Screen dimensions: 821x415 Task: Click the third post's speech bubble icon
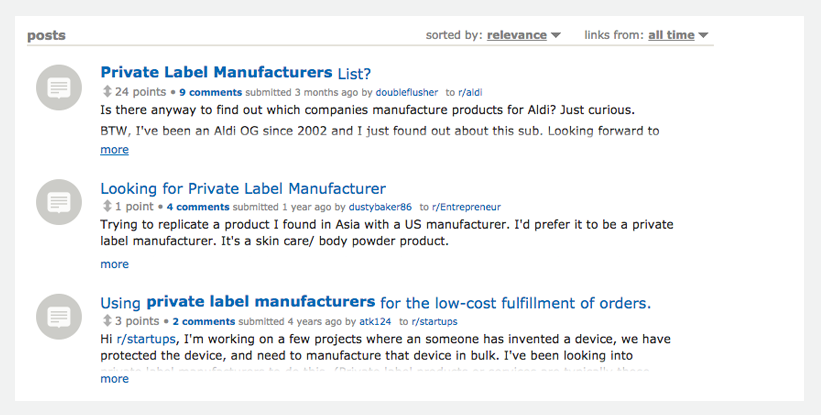point(58,317)
